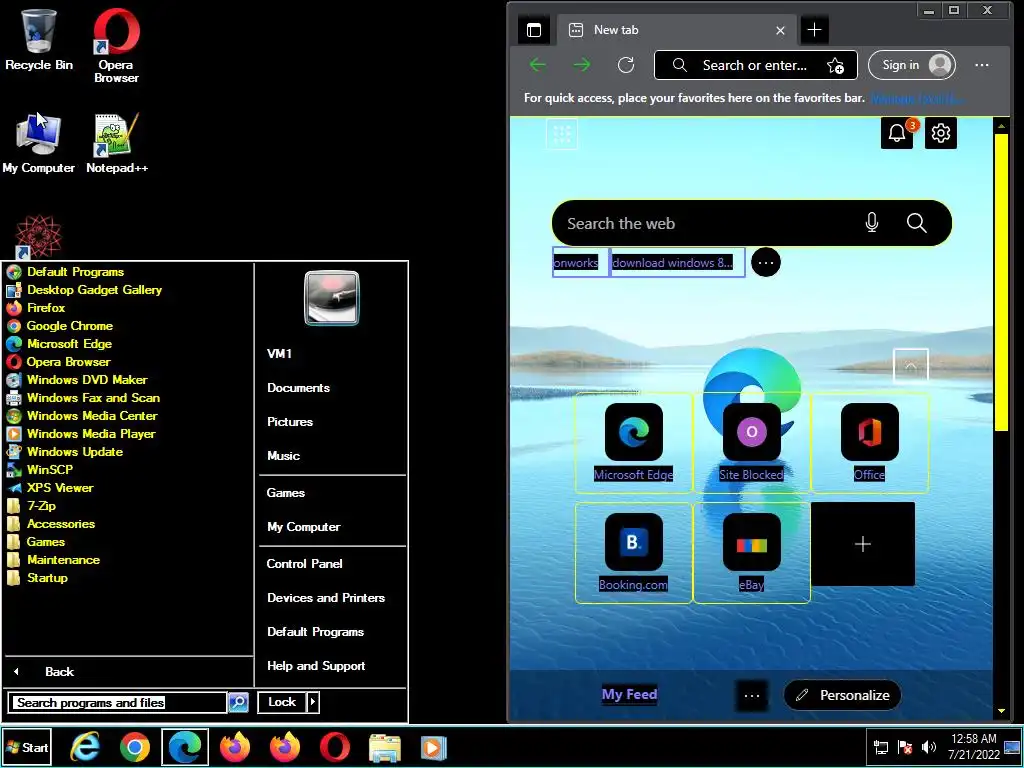
Task: Open My Computer desktop icon
Action: [x=39, y=144]
